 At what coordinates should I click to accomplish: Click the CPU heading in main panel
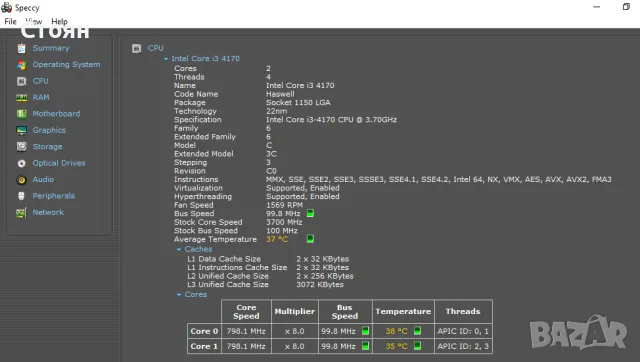click(x=156, y=48)
